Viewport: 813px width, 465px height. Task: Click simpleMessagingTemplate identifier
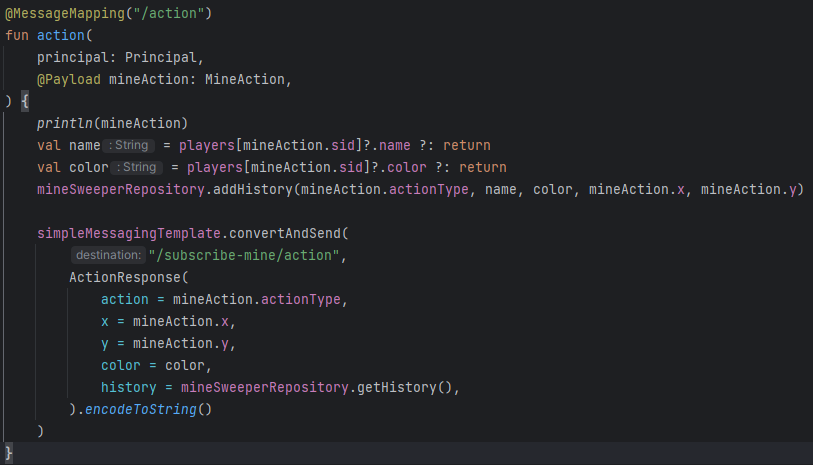(129, 234)
